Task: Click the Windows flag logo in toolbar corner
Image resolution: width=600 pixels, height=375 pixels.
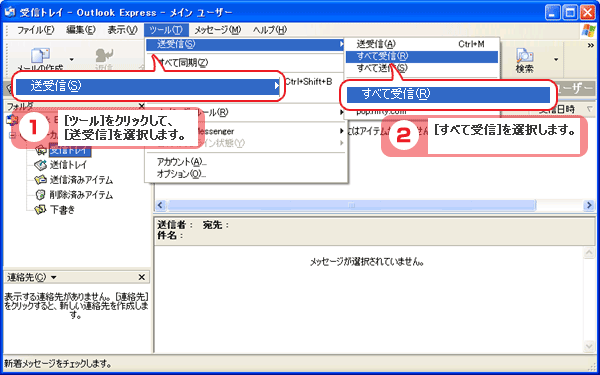Action: pos(588,30)
